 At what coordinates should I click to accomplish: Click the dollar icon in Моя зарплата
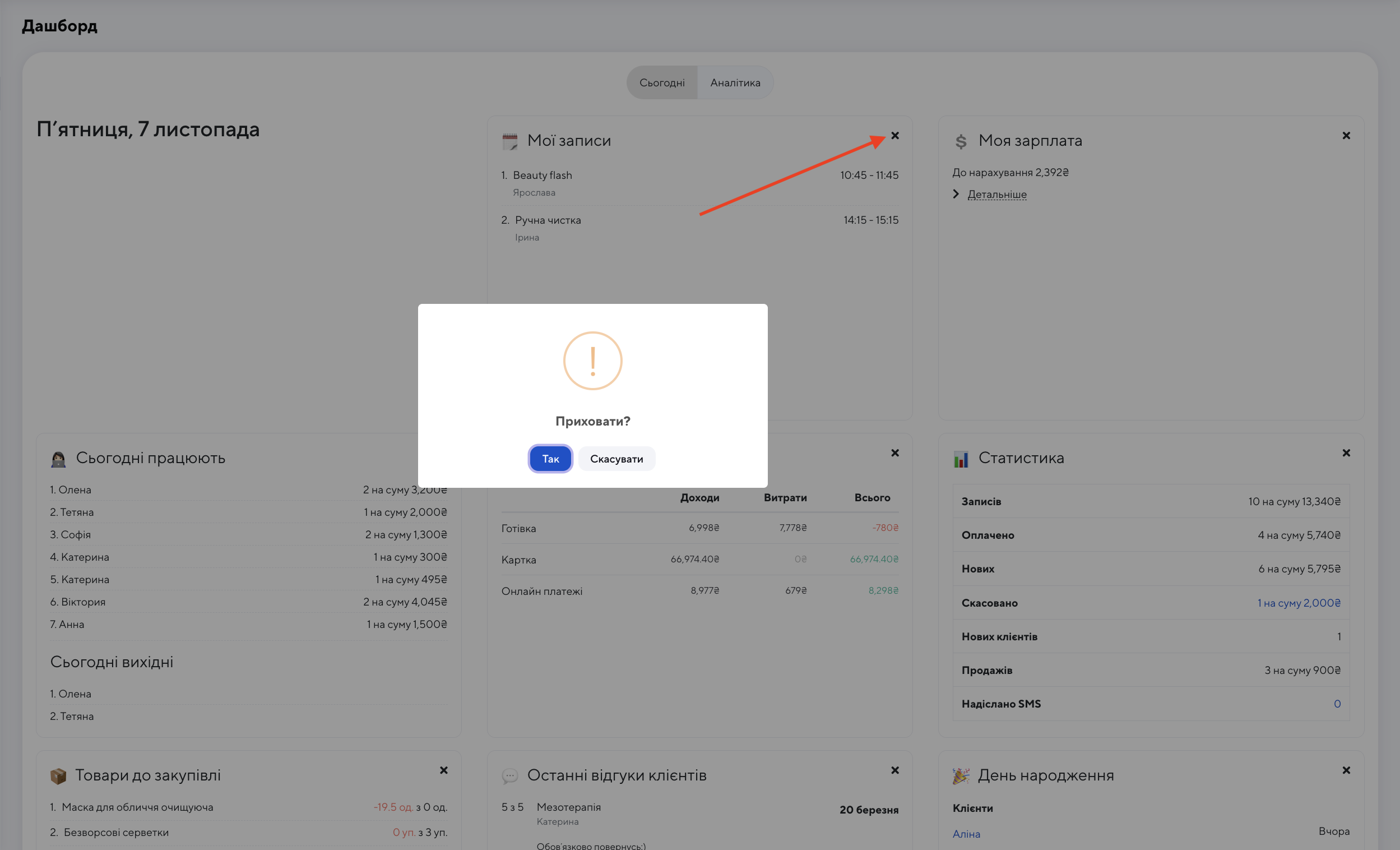pyautogui.click(x=961, y=141)
